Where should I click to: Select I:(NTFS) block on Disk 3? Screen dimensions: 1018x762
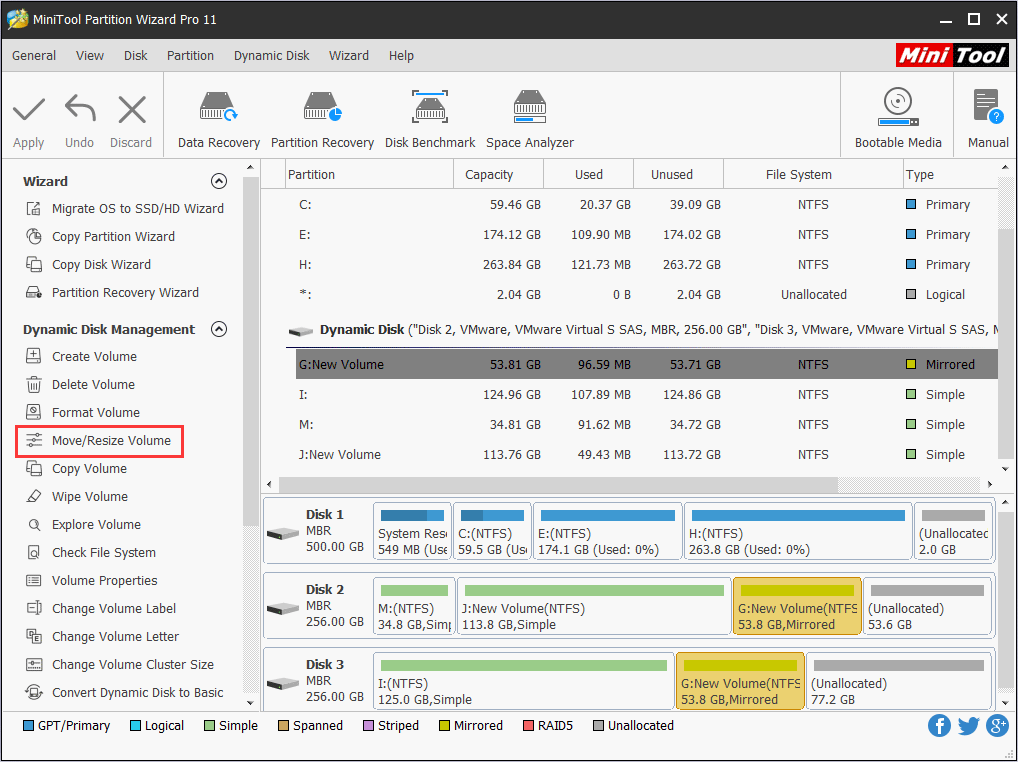coord(524,681)
